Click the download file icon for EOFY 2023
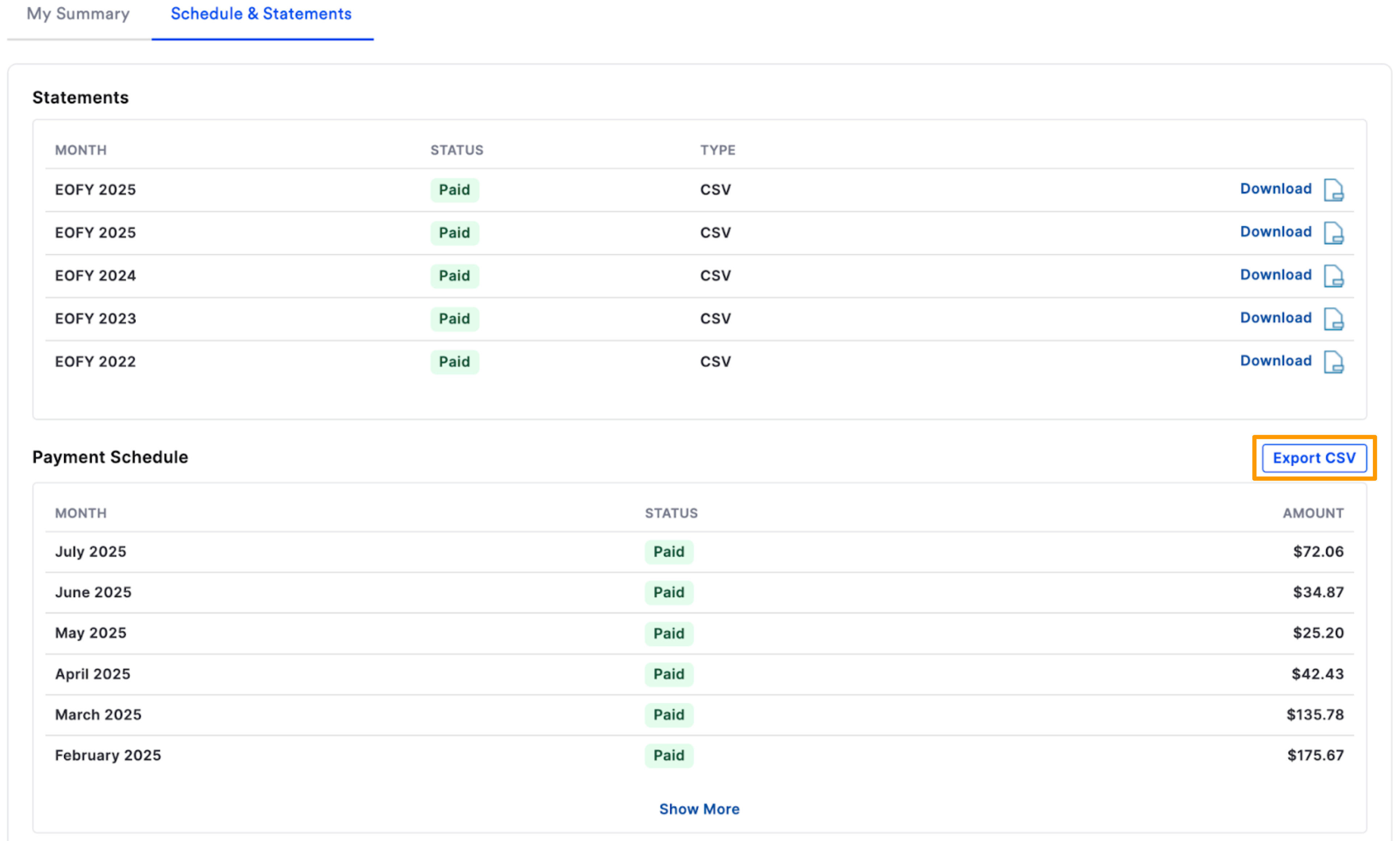The width and height of the screenshot is (1400, 841). coord(1335,319)
